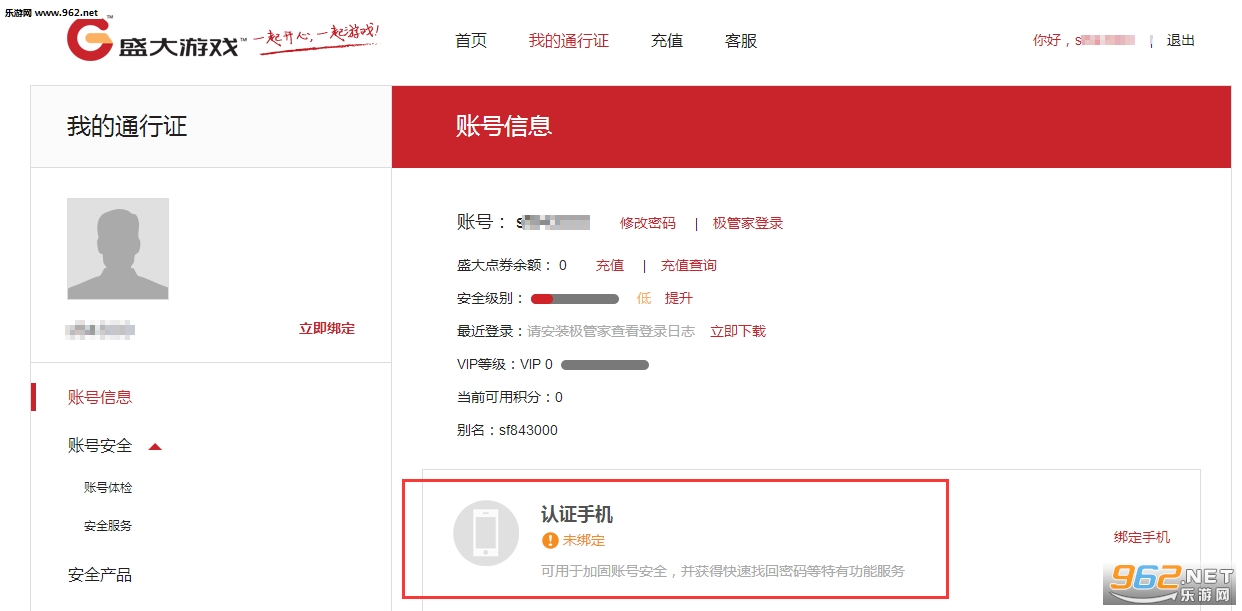Click the 未绑定 status text
1242x611 pixels.
point(584,540)
